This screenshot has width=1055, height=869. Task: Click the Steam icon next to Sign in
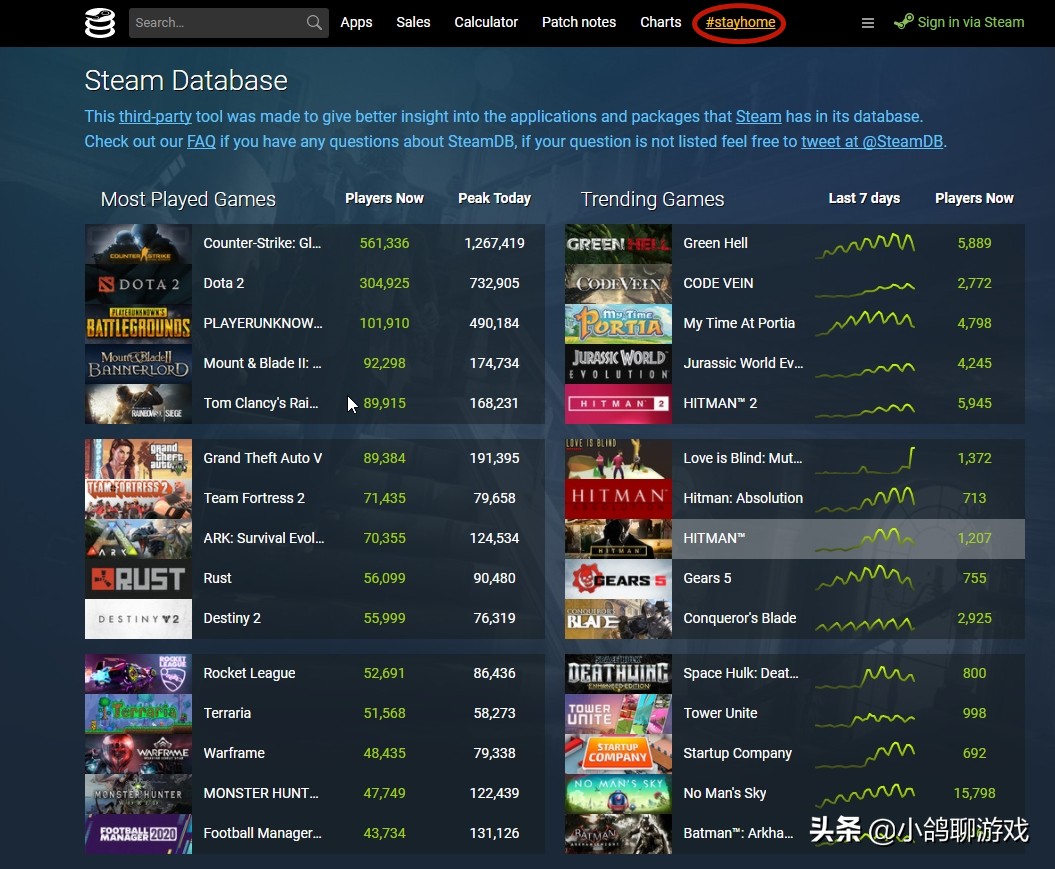pos(903,21)
